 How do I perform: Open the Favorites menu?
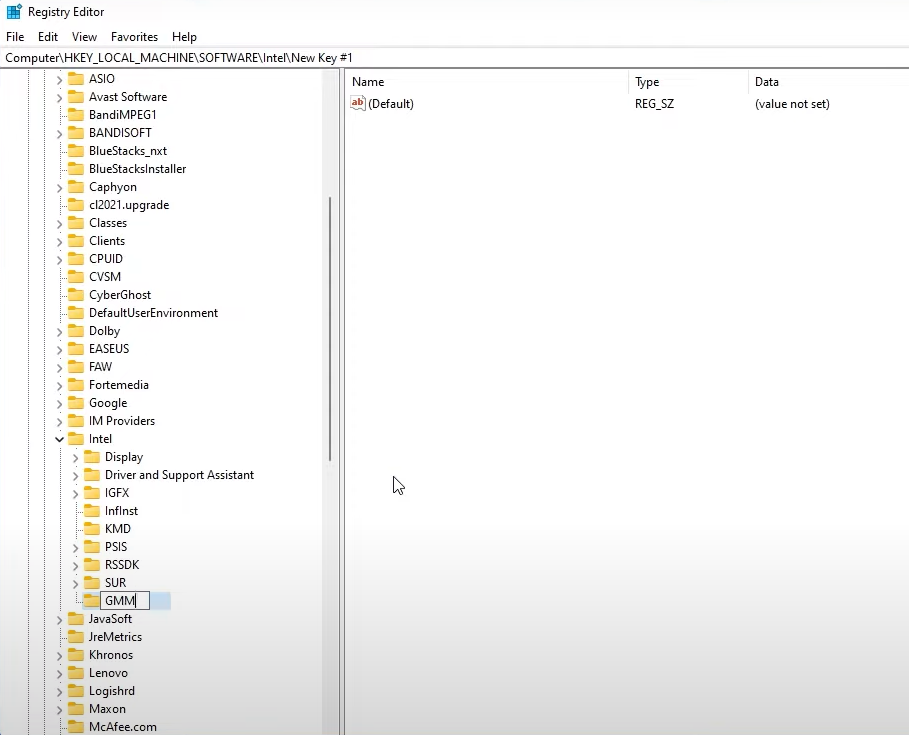(x=134, y=37)
